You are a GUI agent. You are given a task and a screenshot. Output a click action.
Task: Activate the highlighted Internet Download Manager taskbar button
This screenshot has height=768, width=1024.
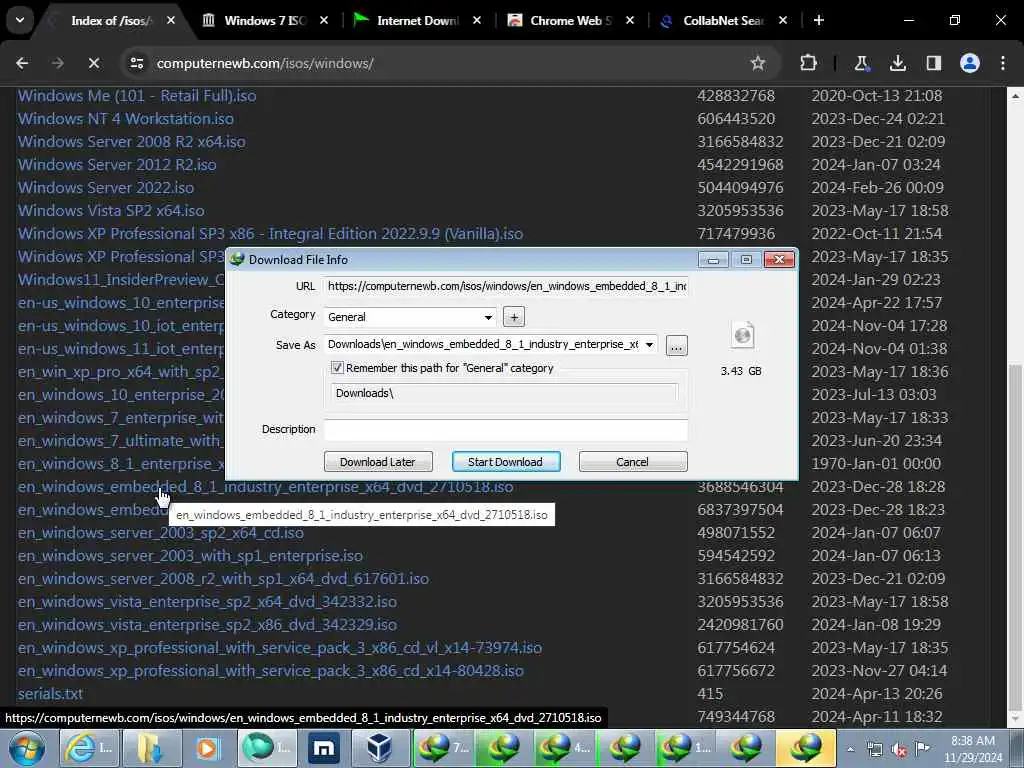(806, 748)
